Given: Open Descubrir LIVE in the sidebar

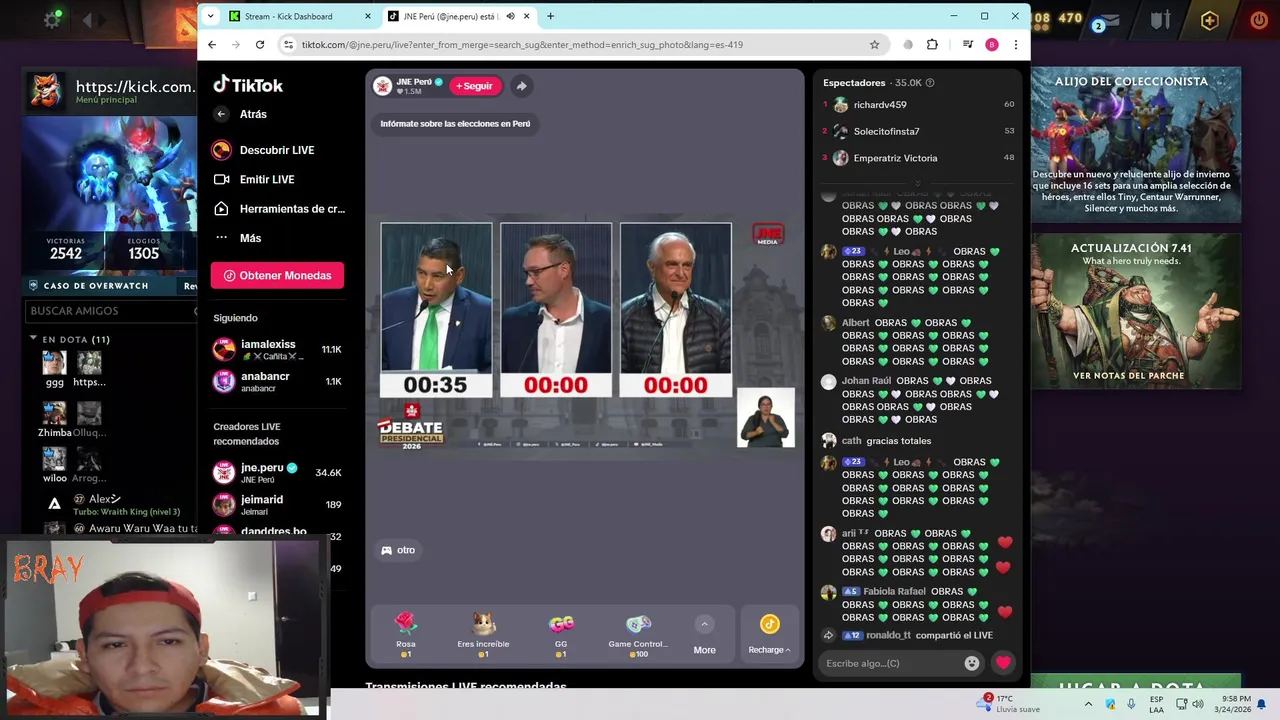Looking at the screenshot, I should tap(265, 150).
